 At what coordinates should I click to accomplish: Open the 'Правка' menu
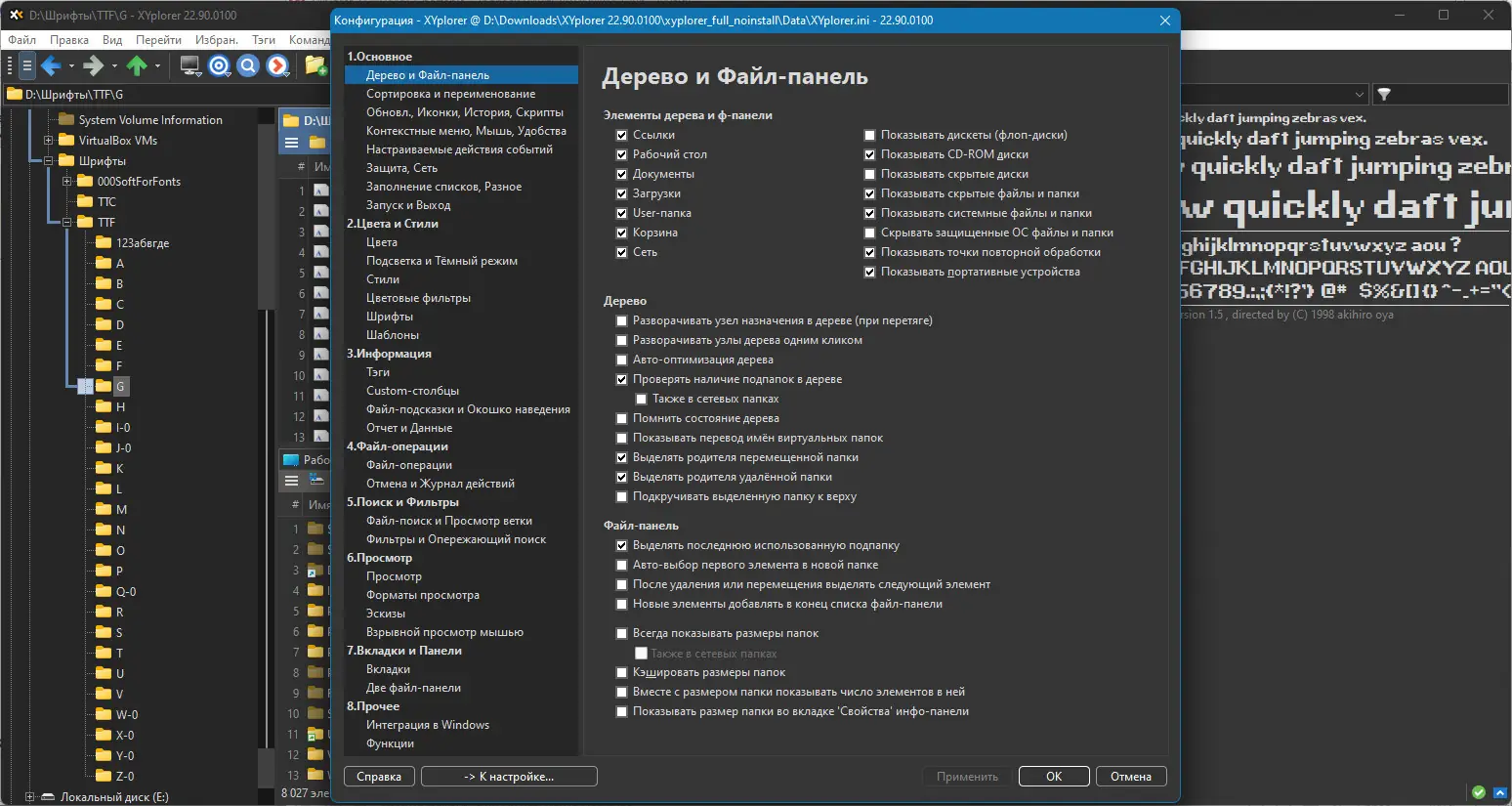pyautogui.click(x=69, y=40)
